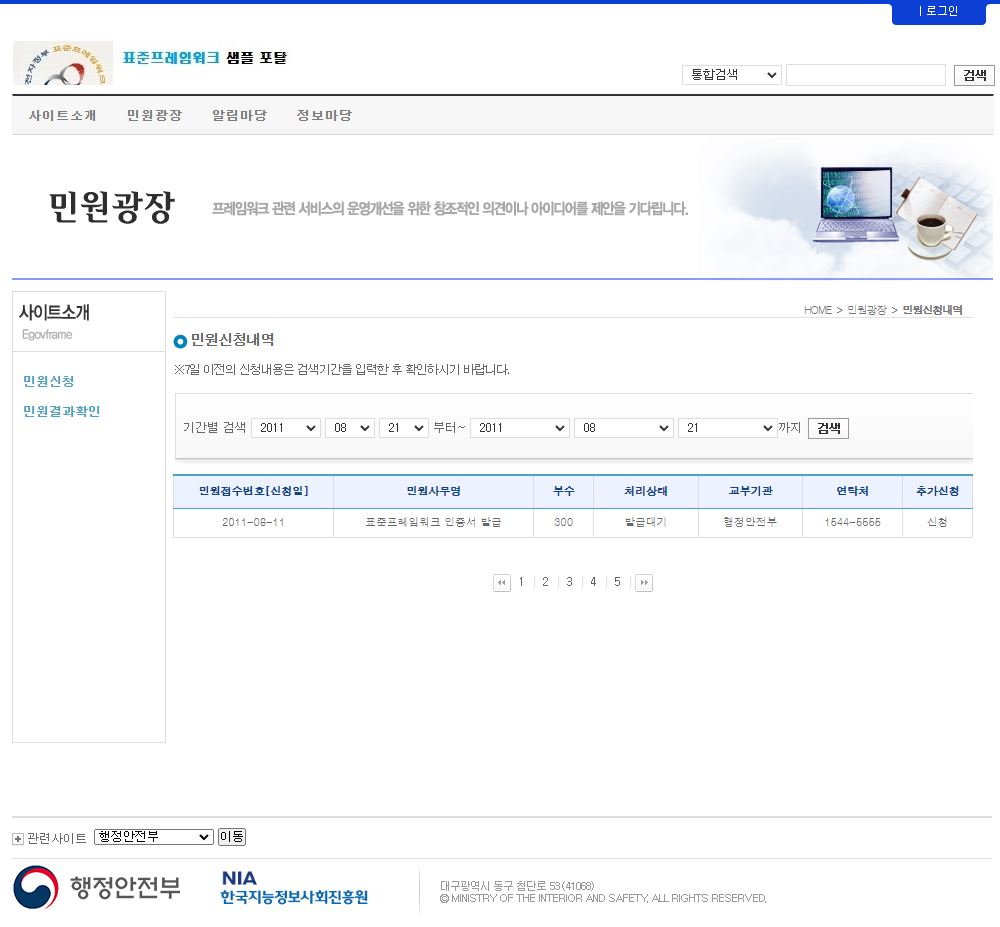Jump to last page using pagination arrow
The width and height of the screenshot is (1000, 927).
tap(644, 583)
